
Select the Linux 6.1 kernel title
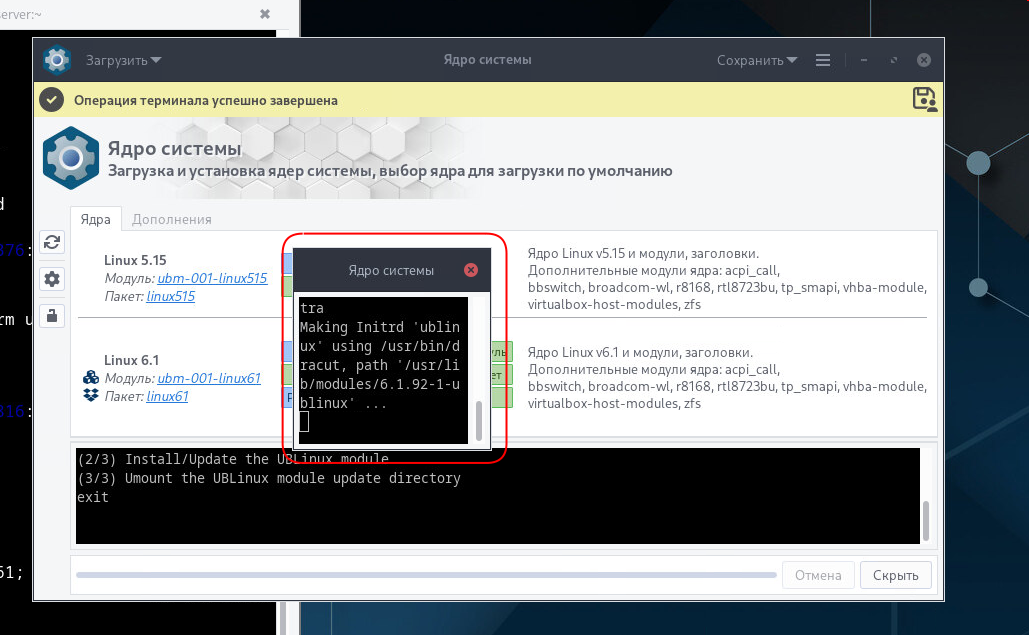click(x=131, y=361)
